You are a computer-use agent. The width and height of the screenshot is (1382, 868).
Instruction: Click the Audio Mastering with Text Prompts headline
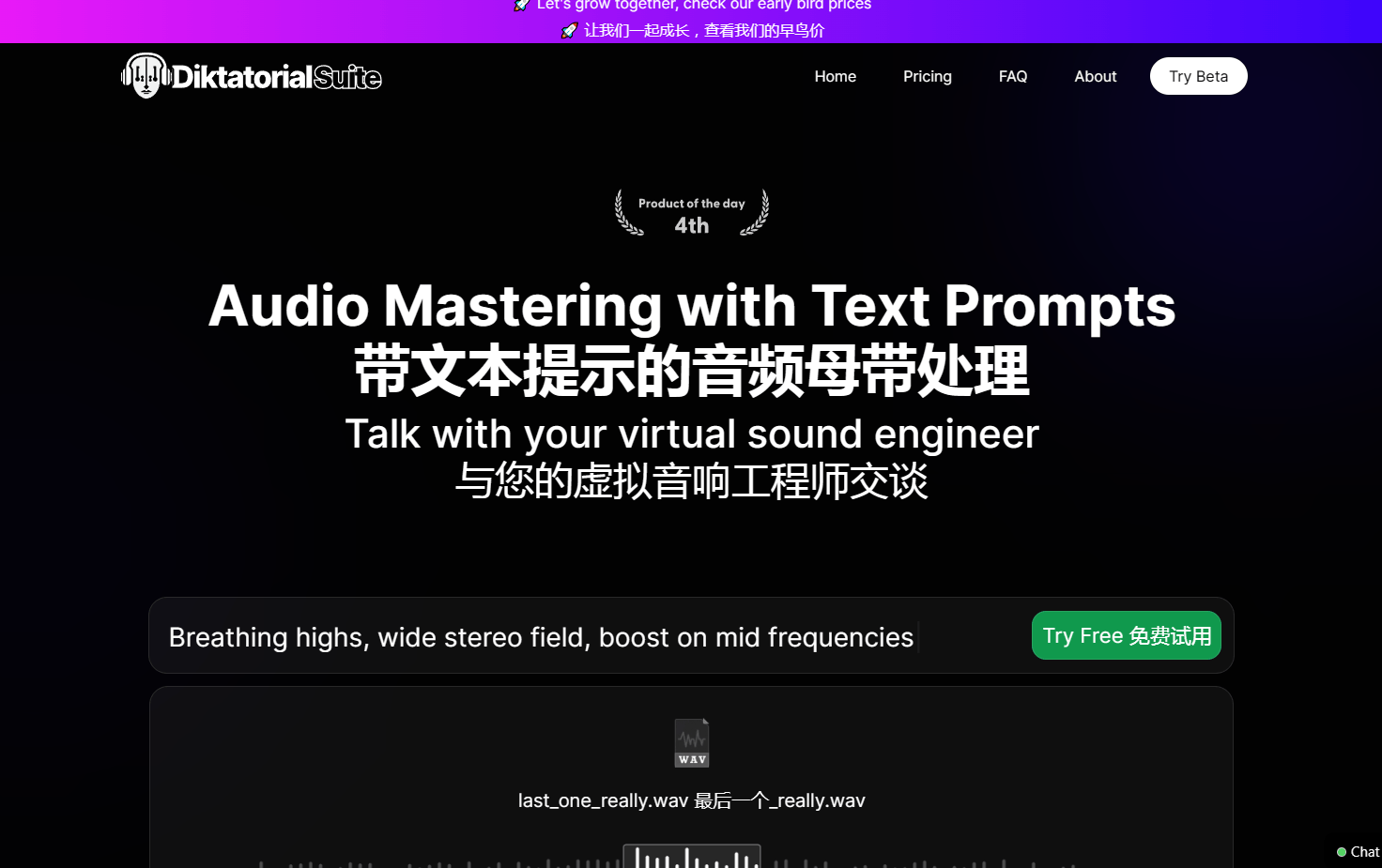tap(691, 306)
